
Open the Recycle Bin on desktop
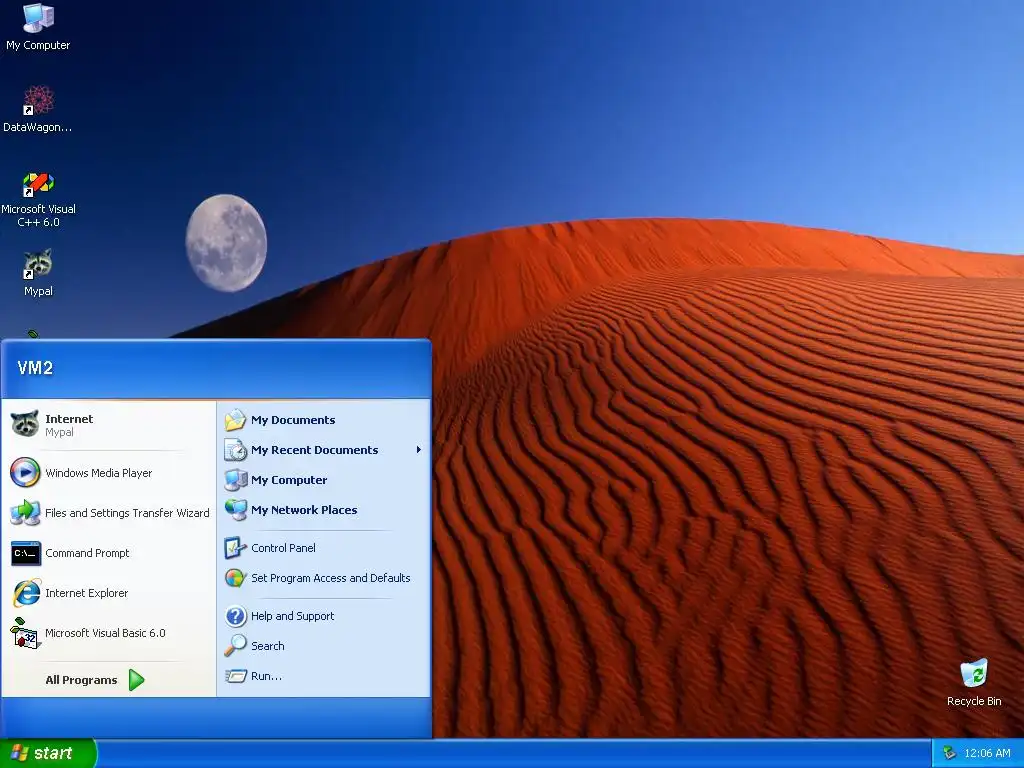click(x=974, y=682)
